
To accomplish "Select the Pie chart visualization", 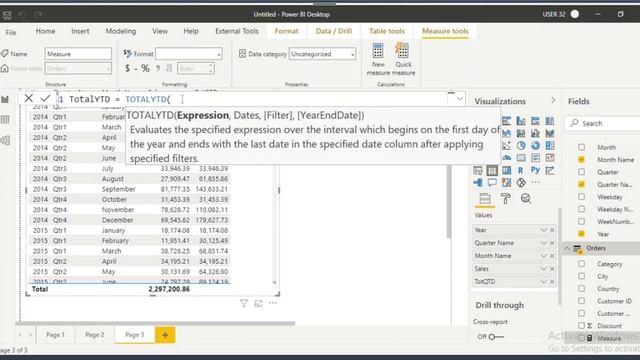I will 521,146.
